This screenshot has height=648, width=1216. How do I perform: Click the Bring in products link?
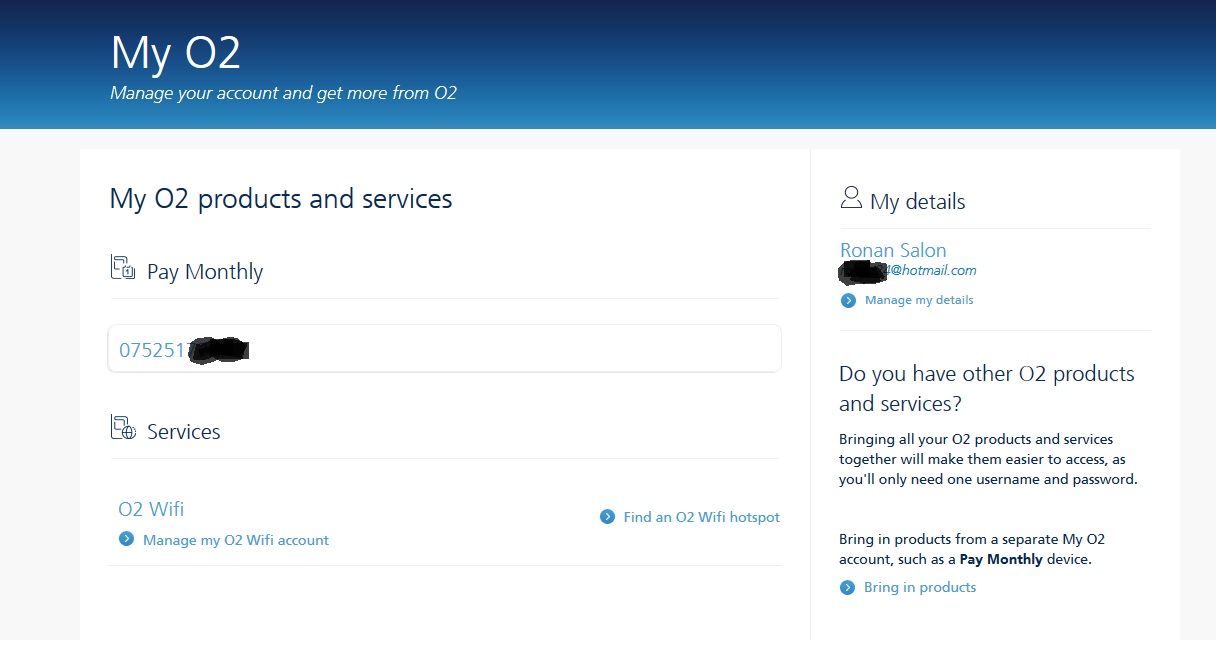(x=920, y=587)
